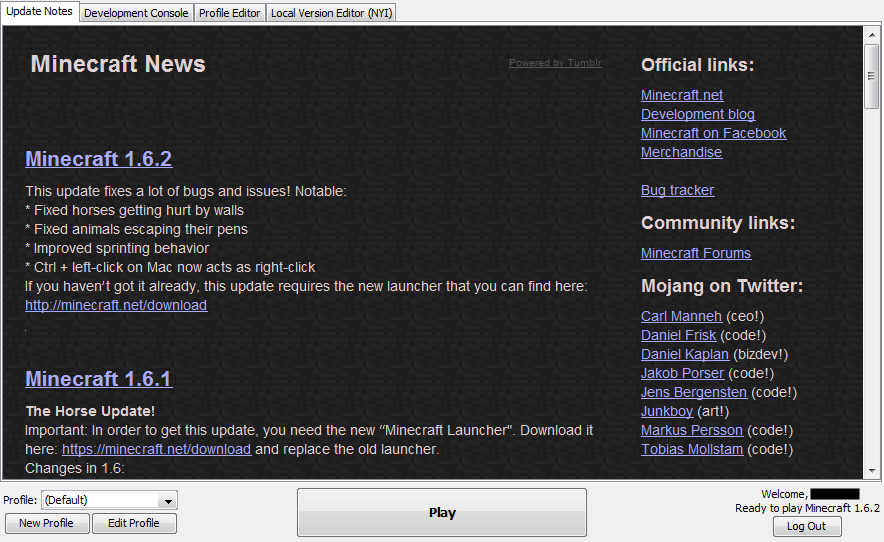Viewport: 884px width, 542px height.
Task: Open the Profile Editor tab
Action: click(x=229, y=13)
